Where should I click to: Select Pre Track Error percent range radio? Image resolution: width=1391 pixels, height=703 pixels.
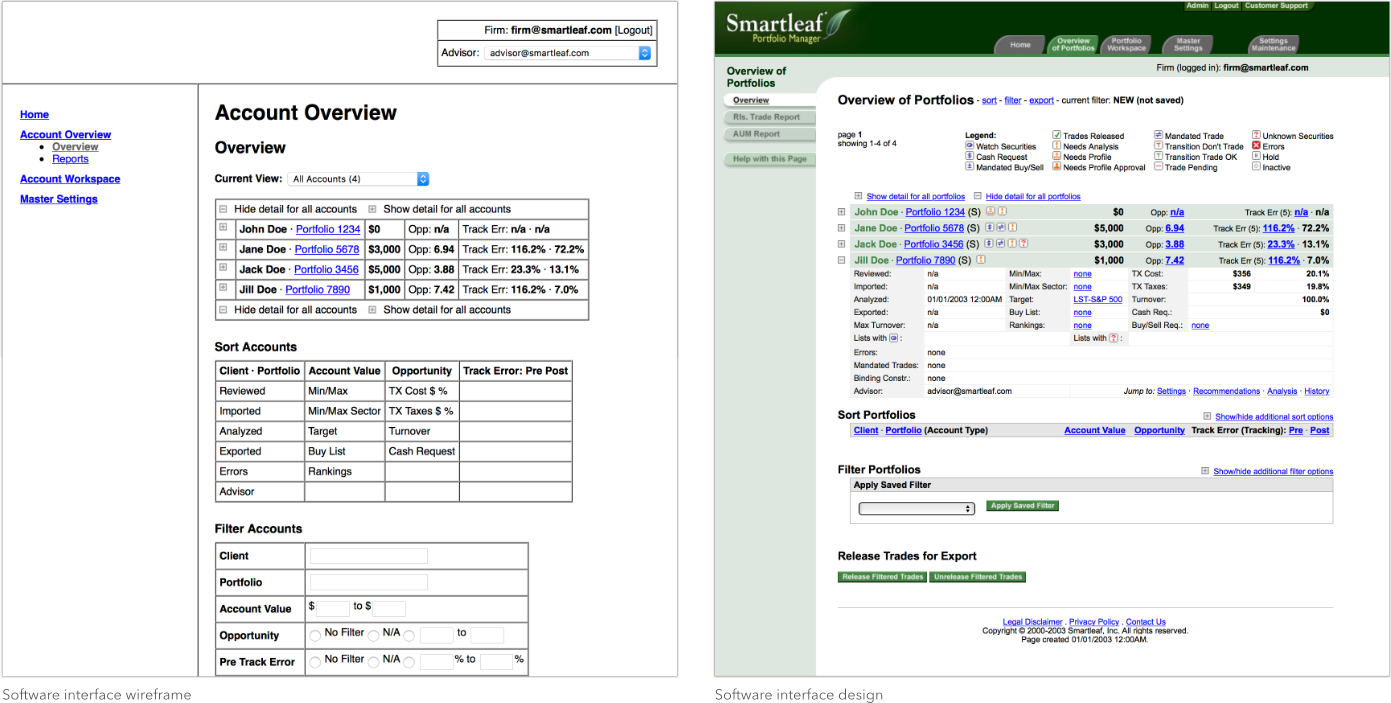click(x=409, y=662)
